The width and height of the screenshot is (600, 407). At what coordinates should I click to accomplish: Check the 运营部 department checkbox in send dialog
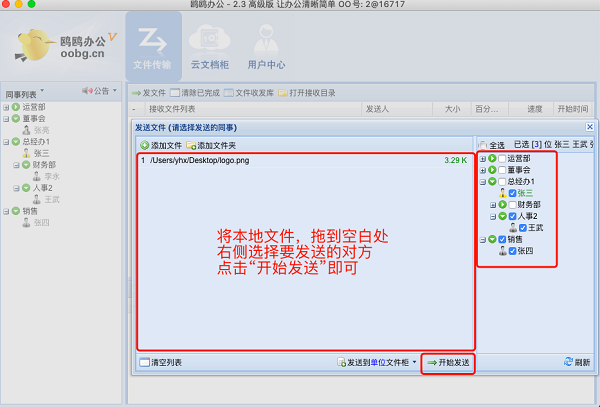tap(502, 158)
